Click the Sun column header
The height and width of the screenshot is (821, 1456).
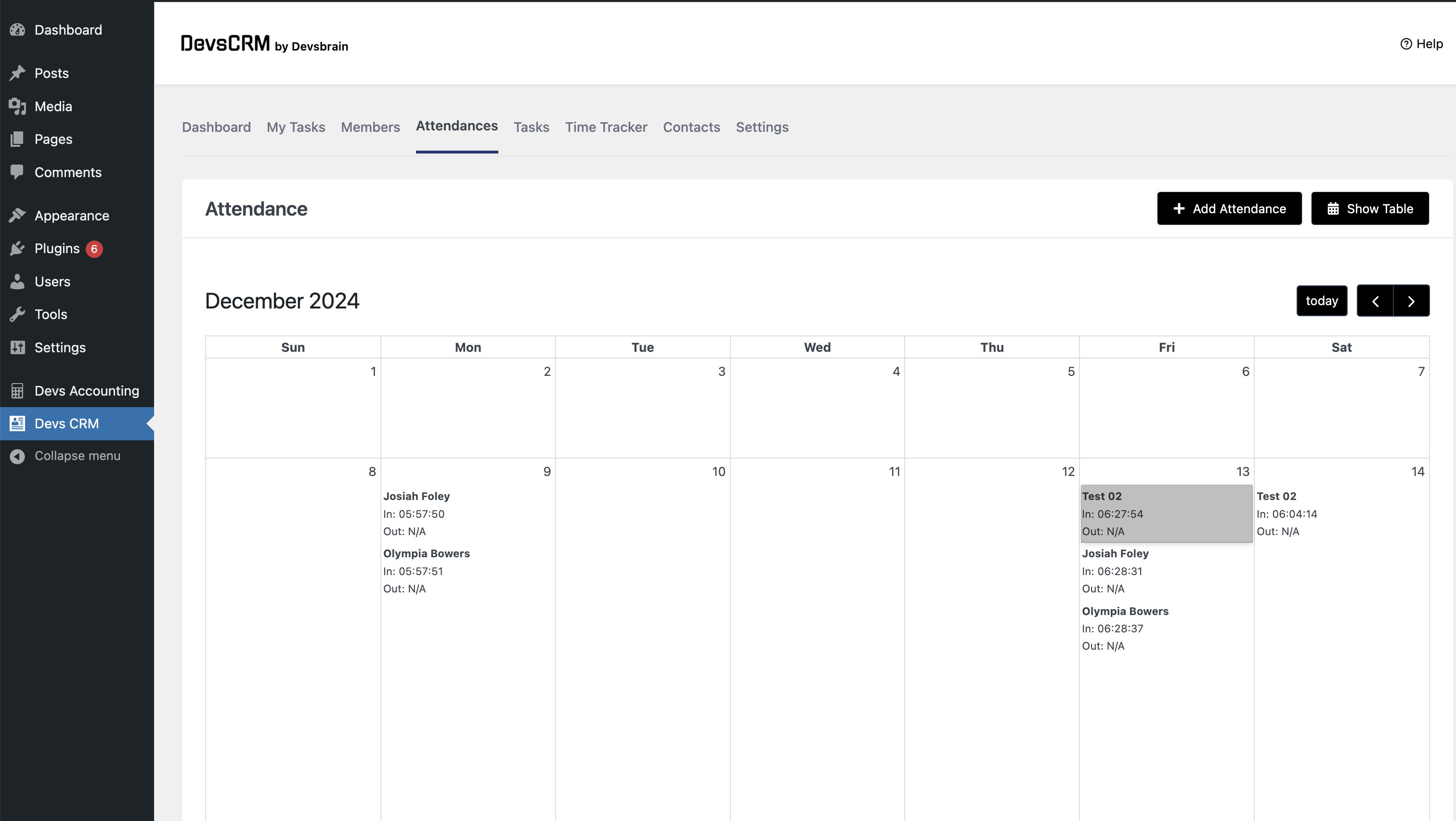coord(293,347)
